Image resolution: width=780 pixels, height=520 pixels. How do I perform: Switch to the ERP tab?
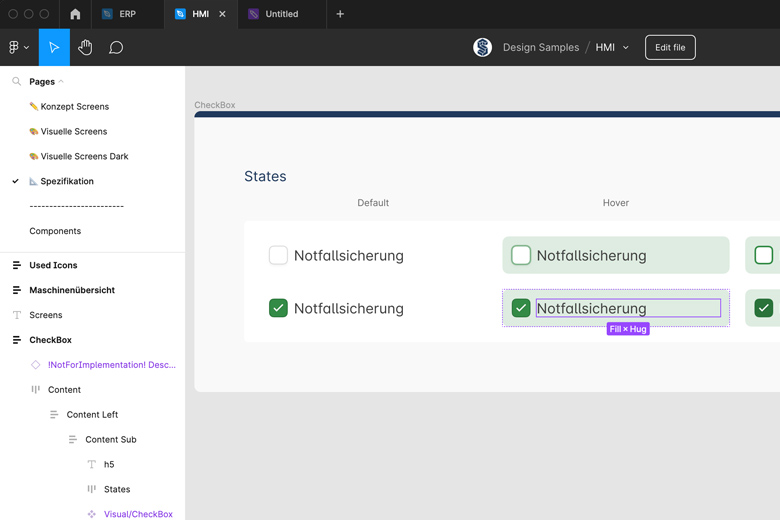[x=128, y=14]
